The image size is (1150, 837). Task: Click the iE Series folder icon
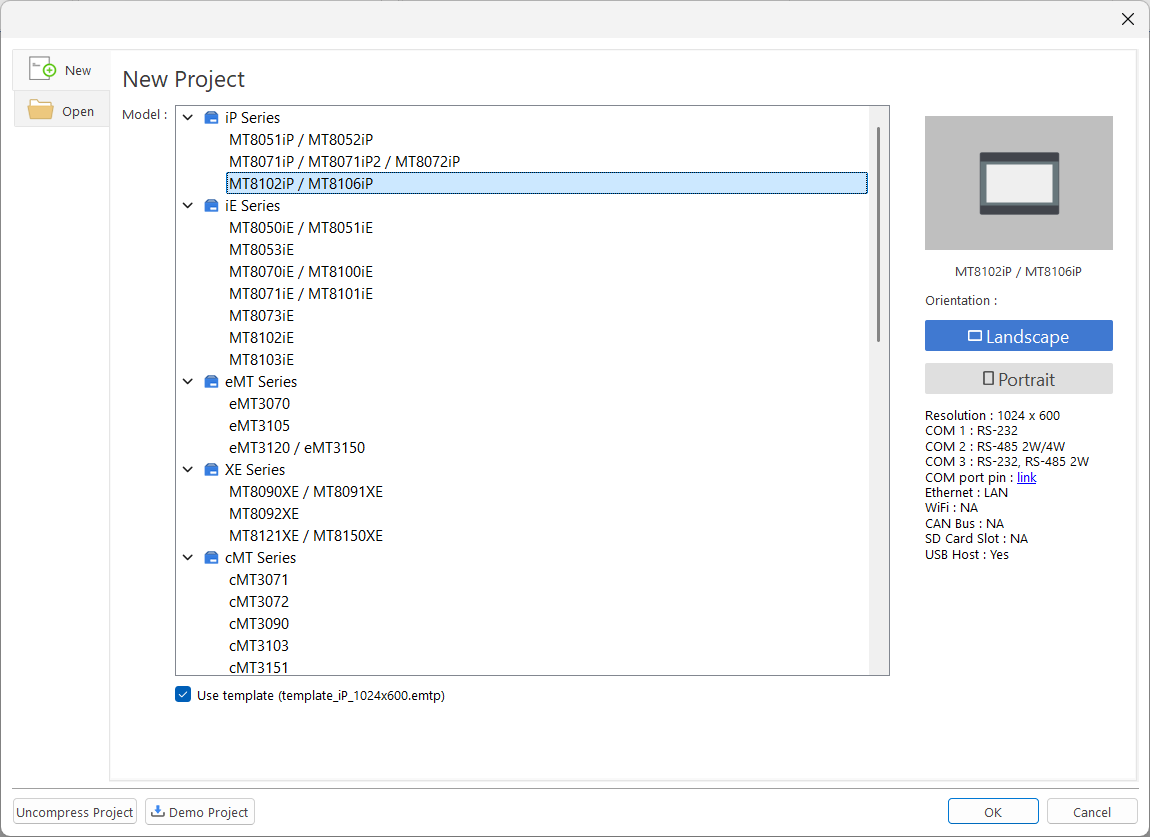pos(211,205)
